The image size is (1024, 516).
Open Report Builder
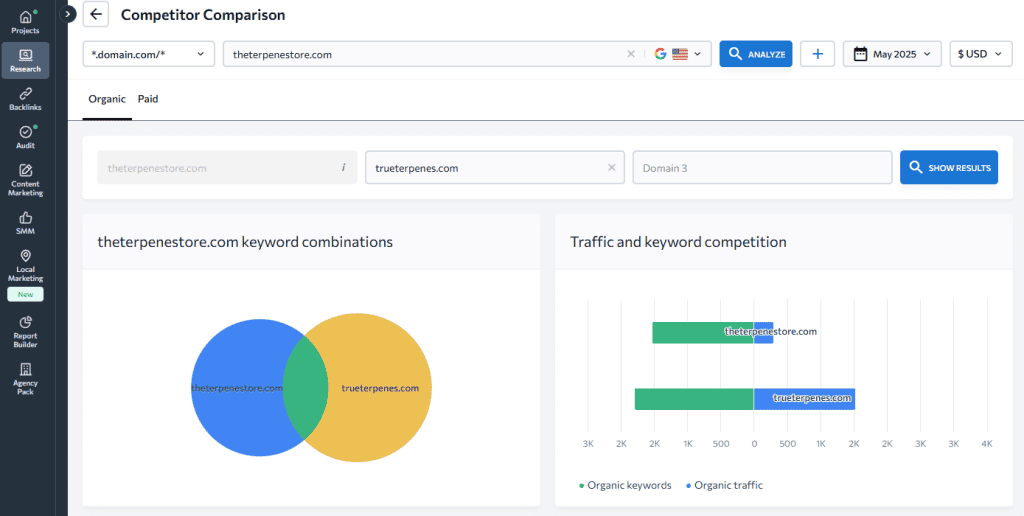pos(25,332)
